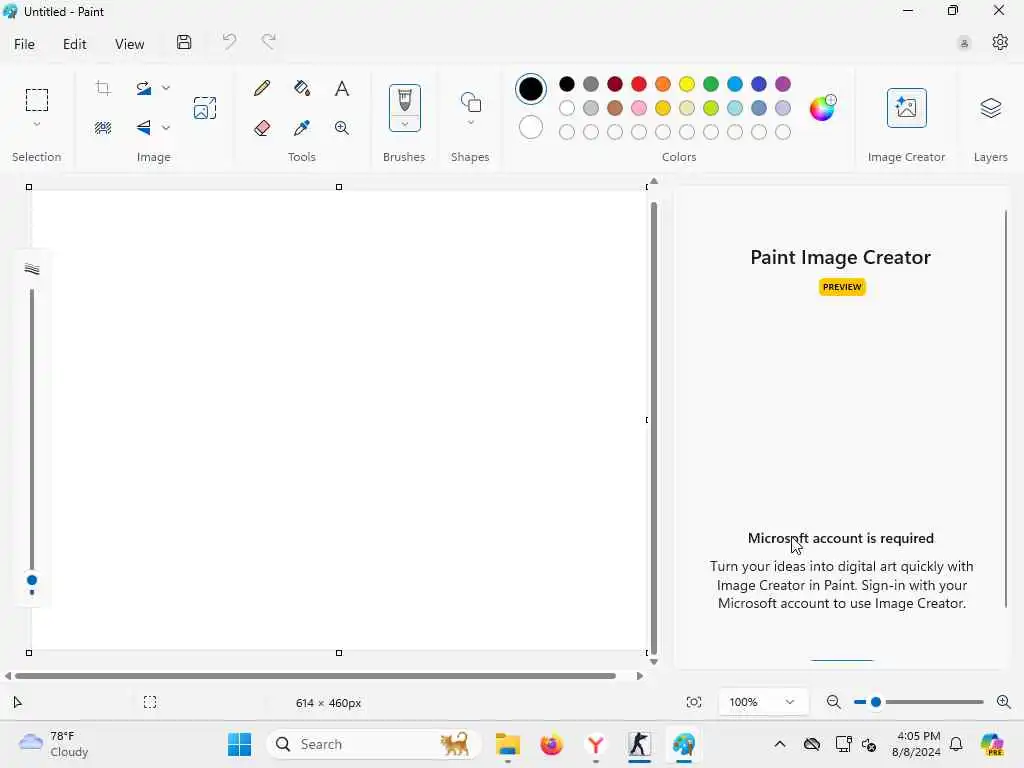Pick the yellow color swatch

point(686,84)
